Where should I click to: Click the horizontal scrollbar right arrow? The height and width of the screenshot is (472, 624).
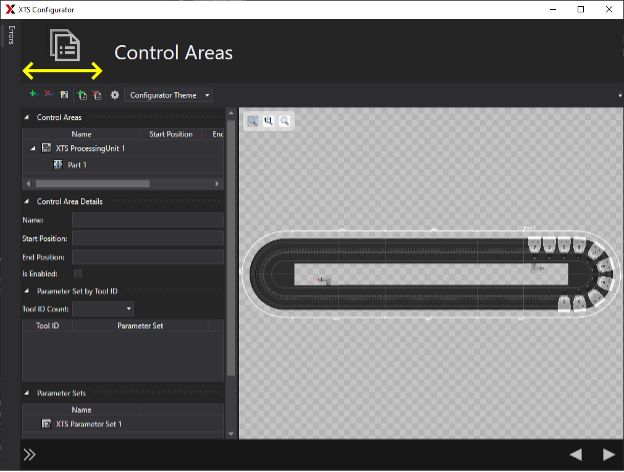pos(217,184)
